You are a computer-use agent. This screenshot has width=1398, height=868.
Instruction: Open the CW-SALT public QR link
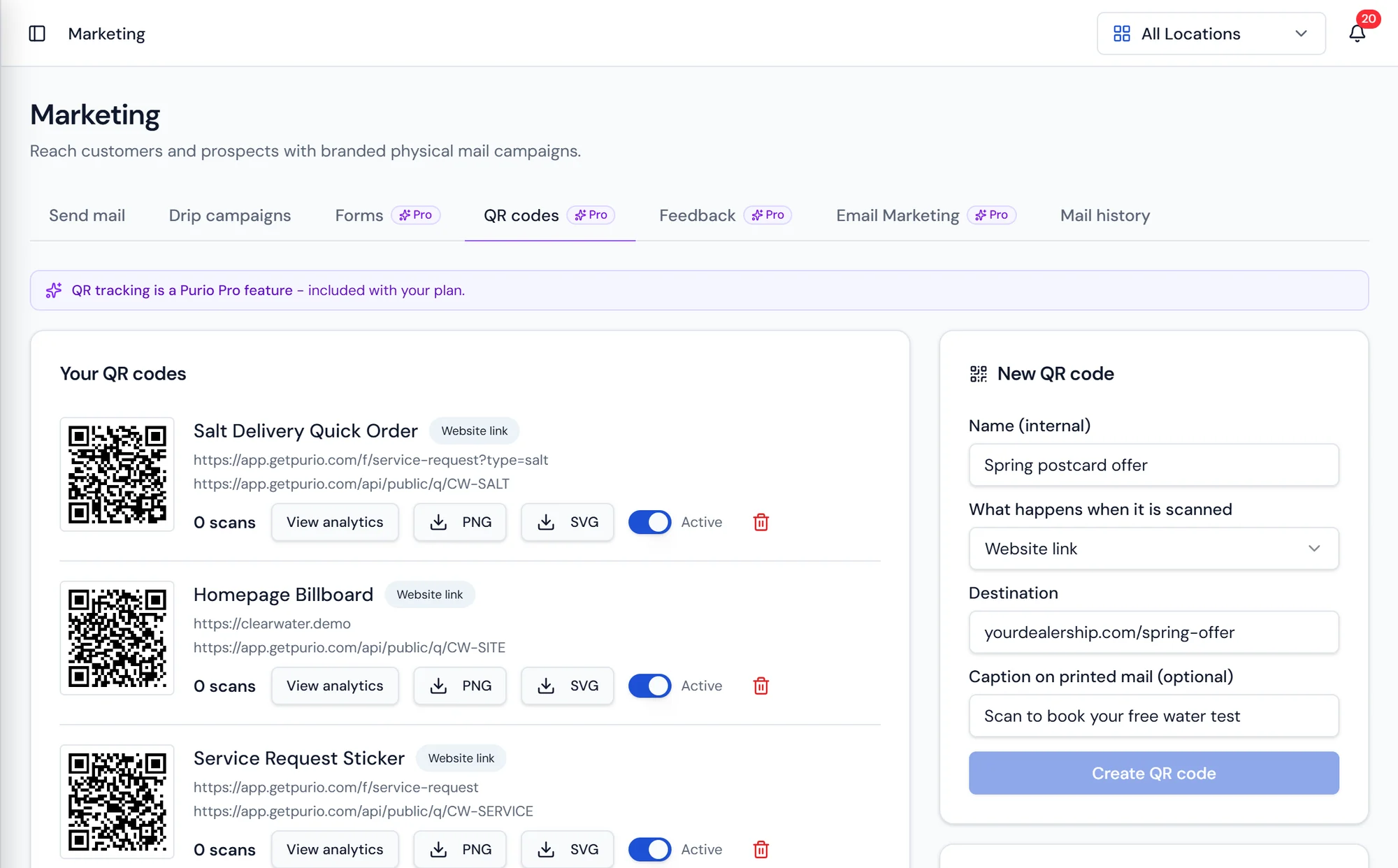click(x=352, y=484)
